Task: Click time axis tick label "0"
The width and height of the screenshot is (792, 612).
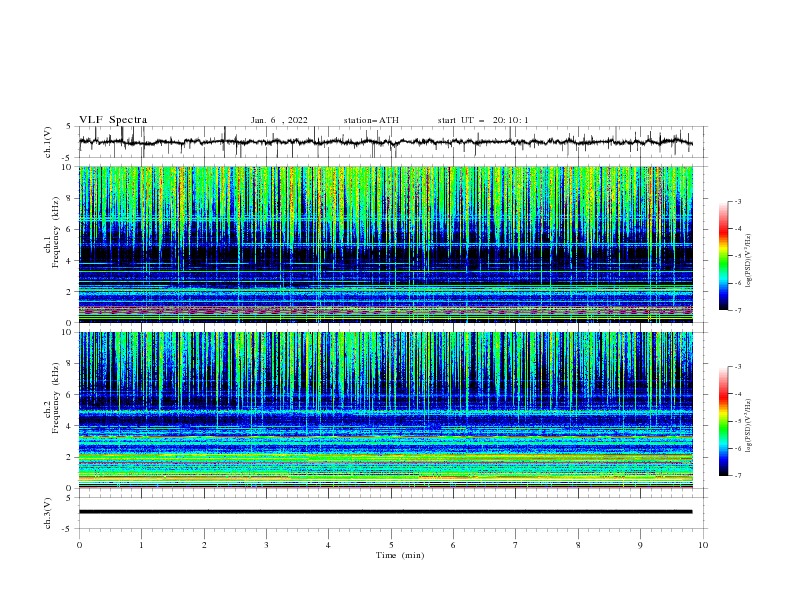Action: point(79,545)
